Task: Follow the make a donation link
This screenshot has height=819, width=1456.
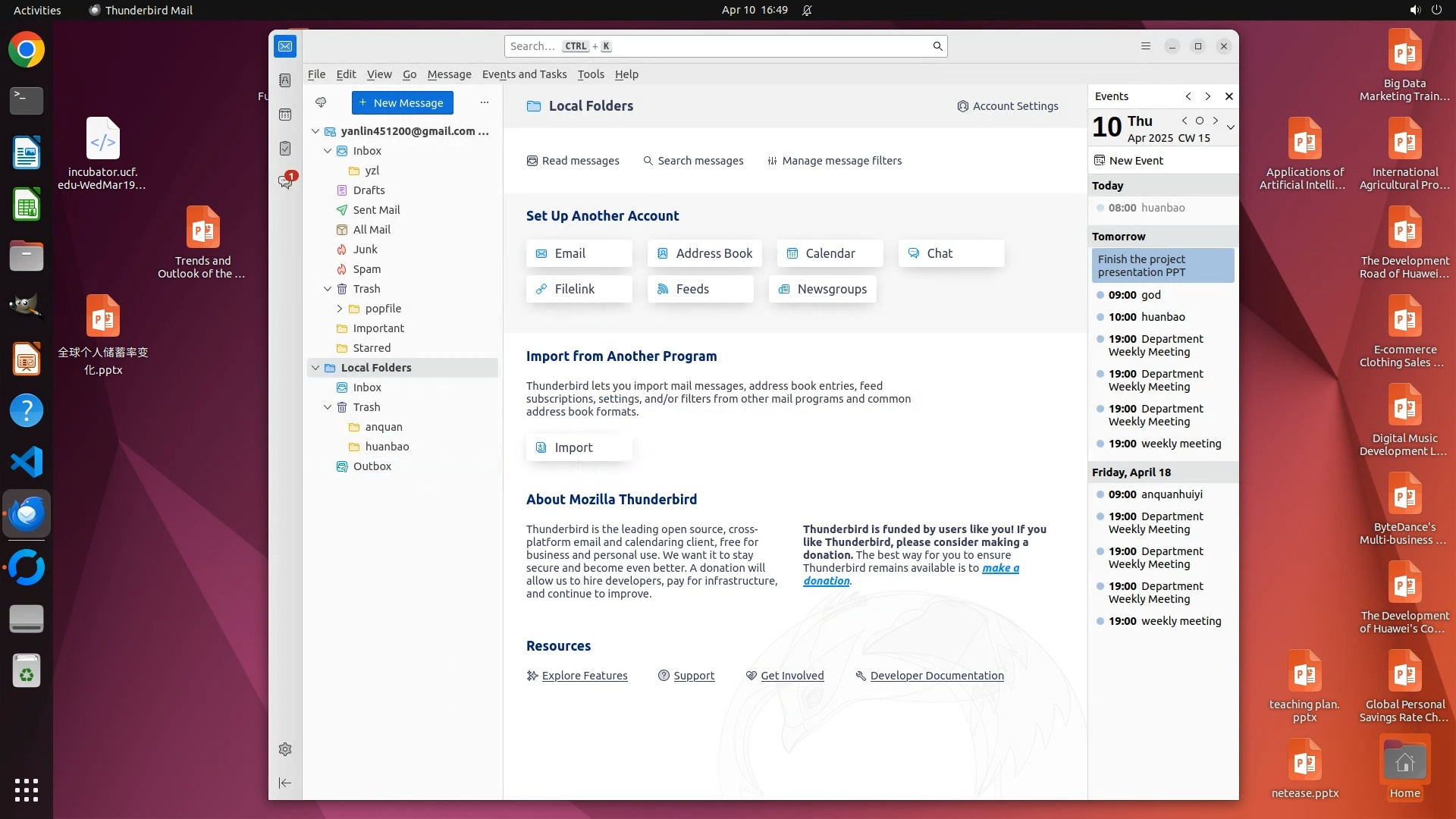Action: click(x=999, y=568)
